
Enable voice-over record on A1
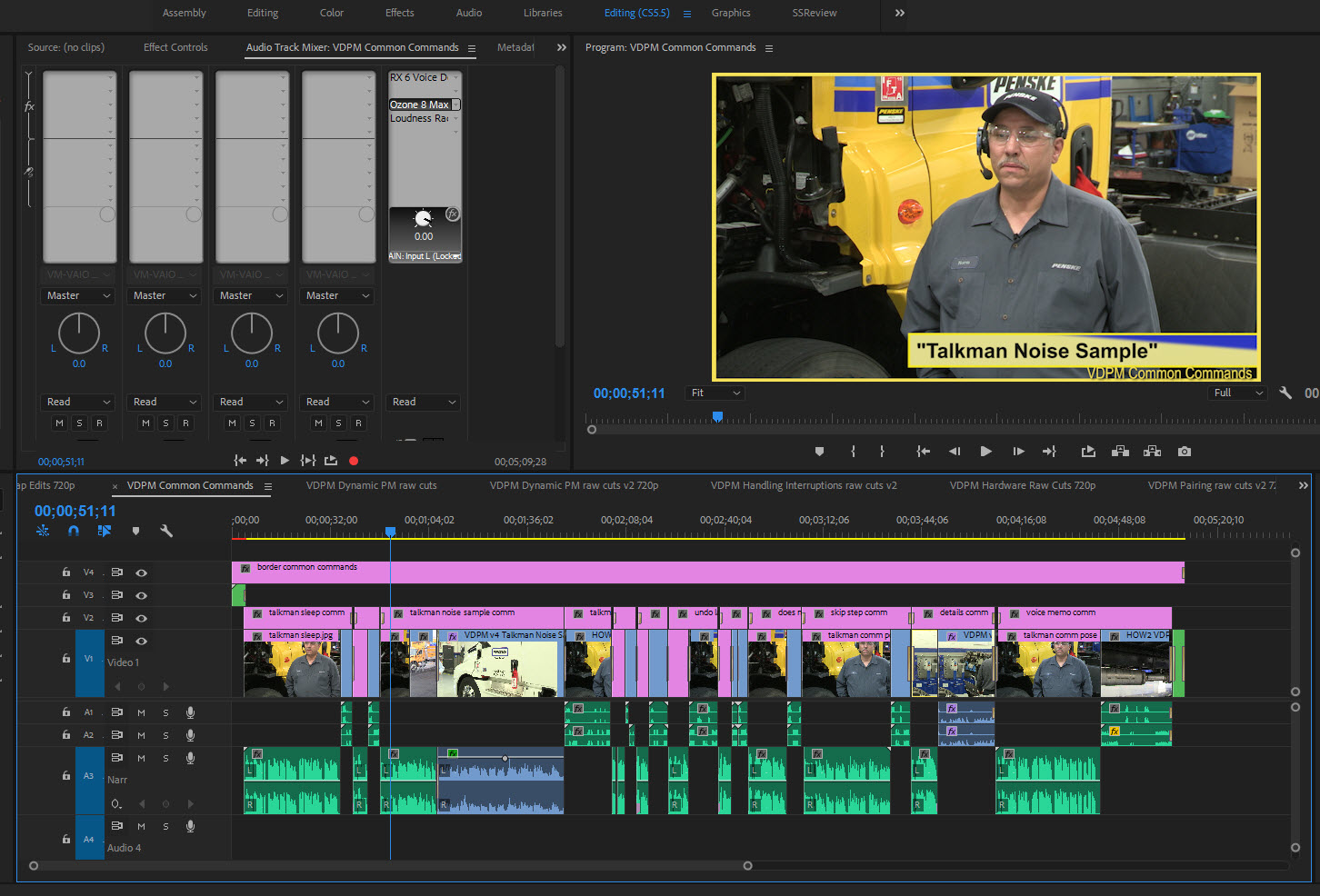click(x=190, y=712)
